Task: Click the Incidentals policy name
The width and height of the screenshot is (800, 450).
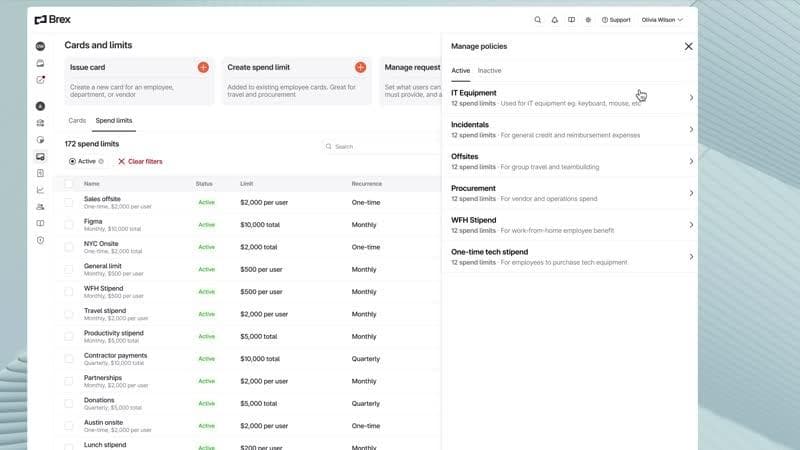Action: coord(469,124)
